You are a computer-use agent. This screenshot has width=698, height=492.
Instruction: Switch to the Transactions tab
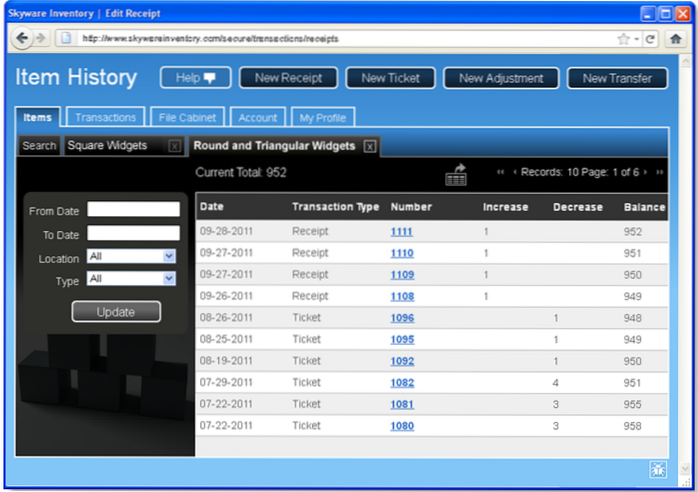106,118
